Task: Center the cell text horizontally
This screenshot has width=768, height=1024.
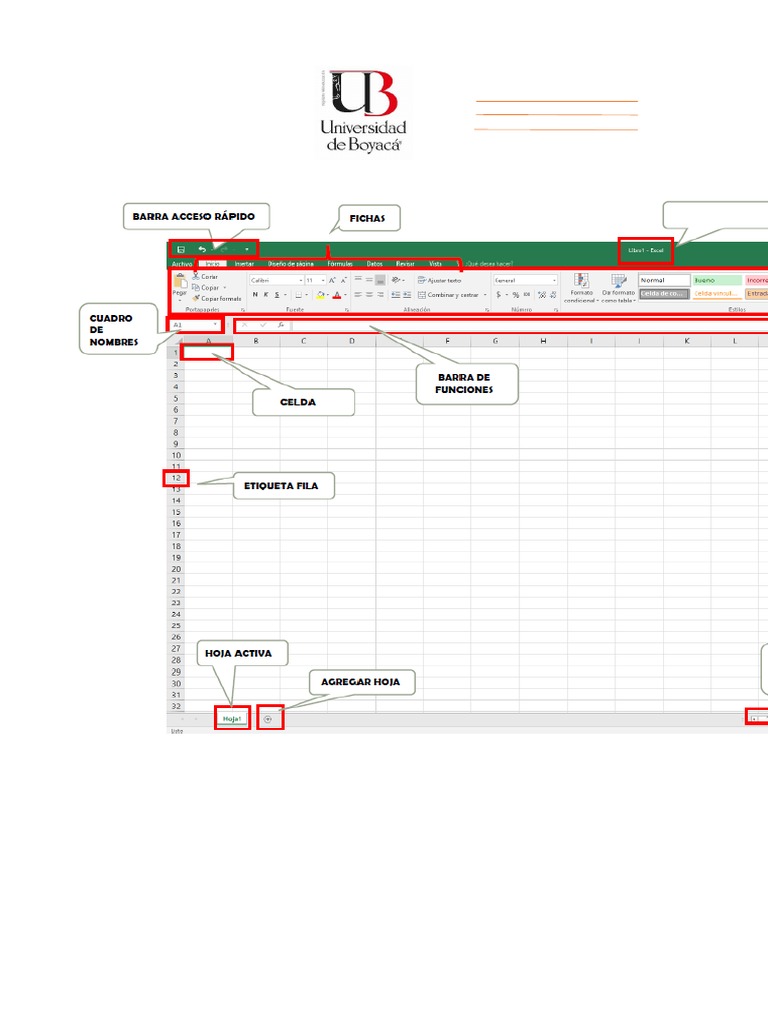Action: [369, 295]
